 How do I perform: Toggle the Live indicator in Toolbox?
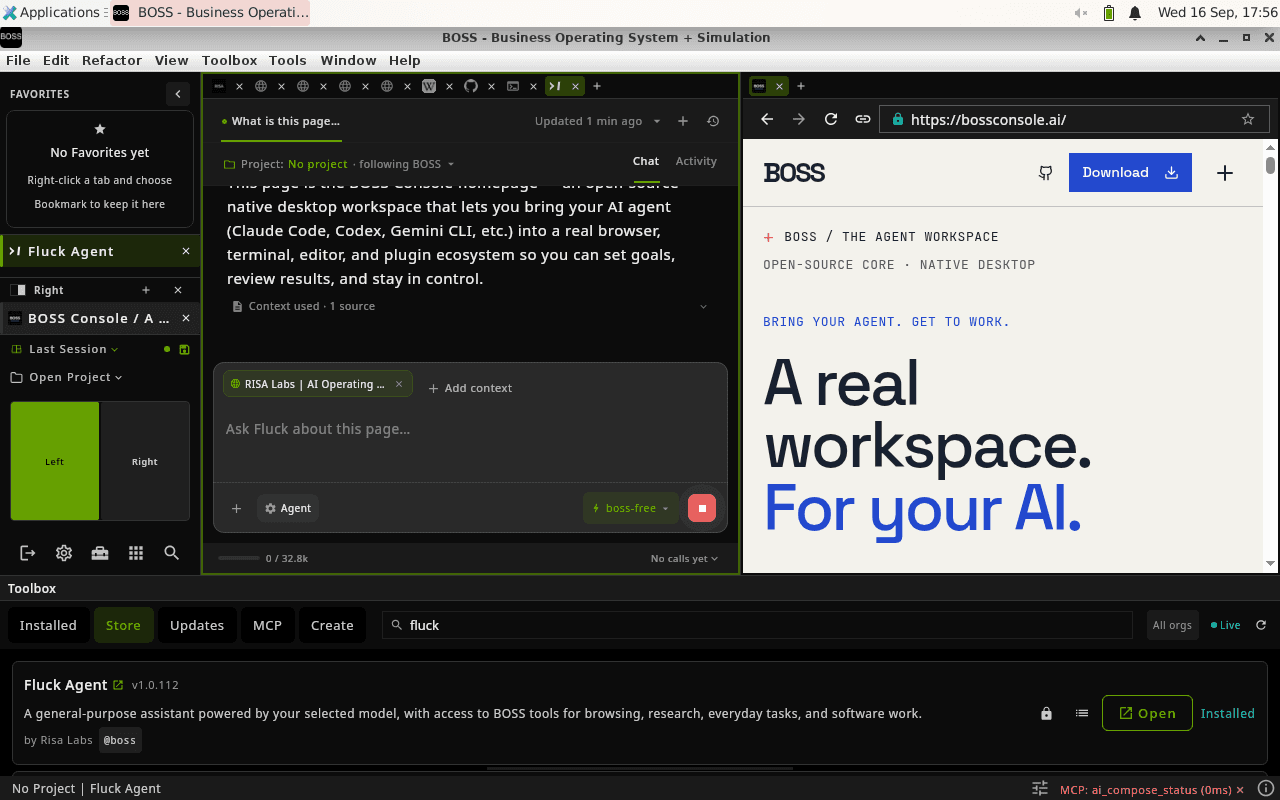[x=1225, y=625]
